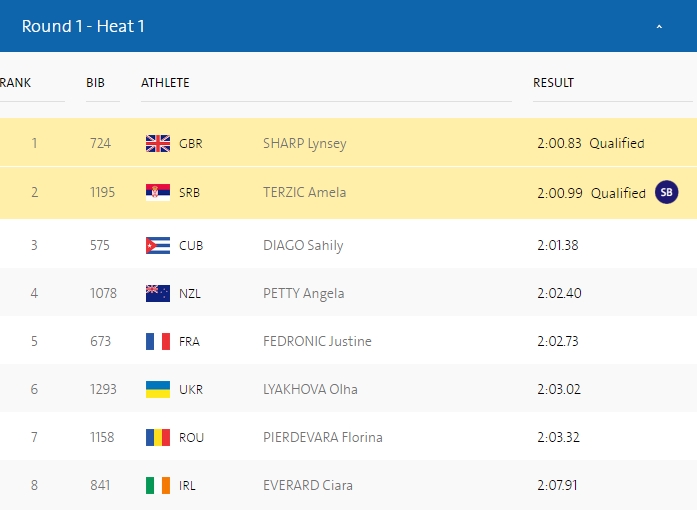Click the Romania flag icon

(158, 437)
